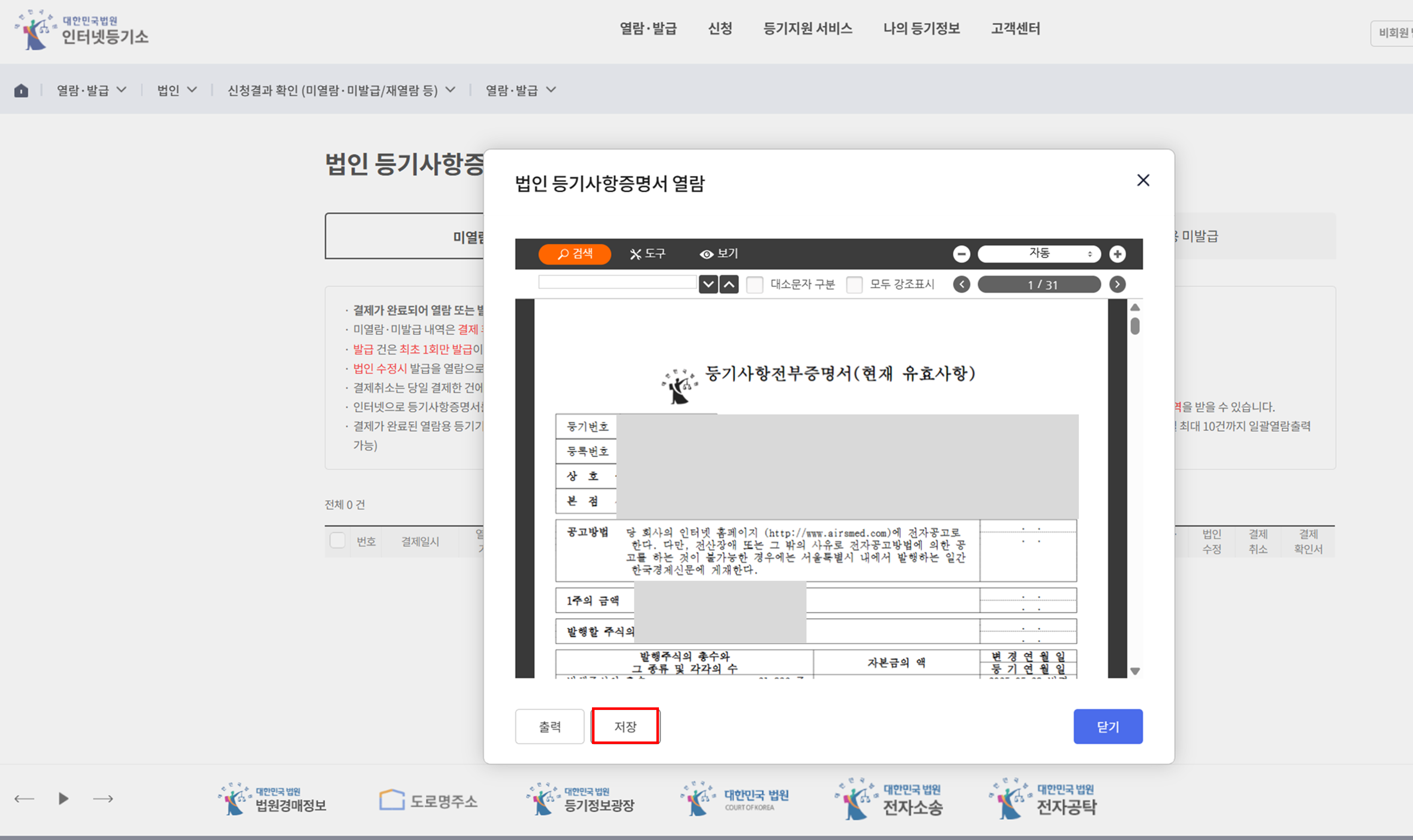Click the orange 검색 search button
Viewport: 1413px width, 840px height.
click(574, 253)
